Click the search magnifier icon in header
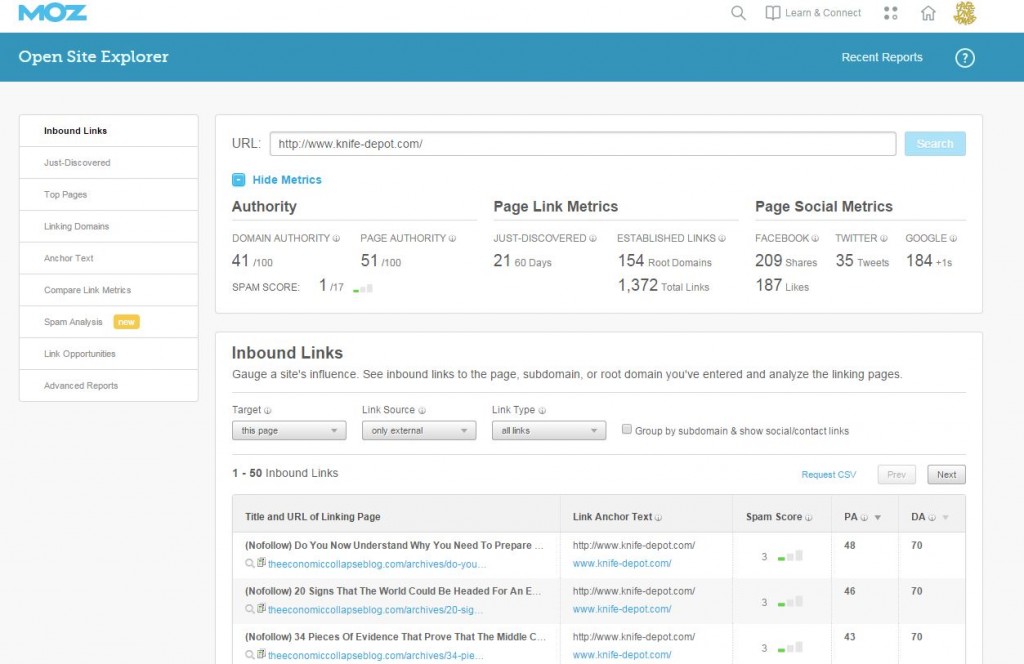 click(738, 13)
